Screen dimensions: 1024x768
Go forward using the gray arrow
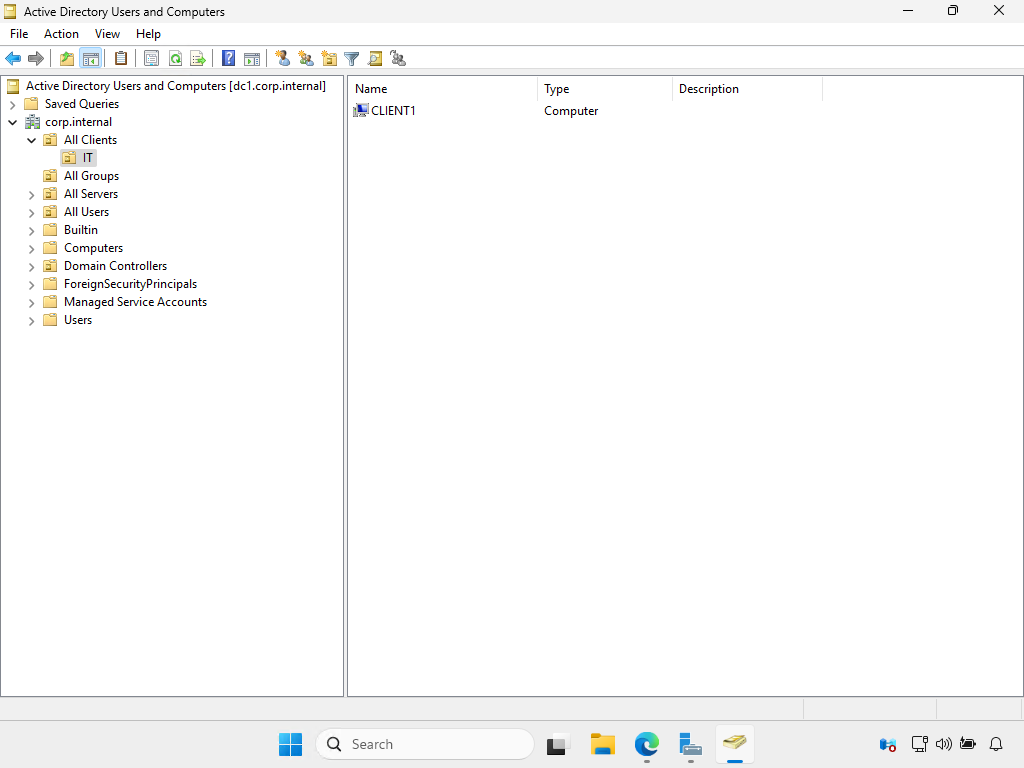[36, 59]
